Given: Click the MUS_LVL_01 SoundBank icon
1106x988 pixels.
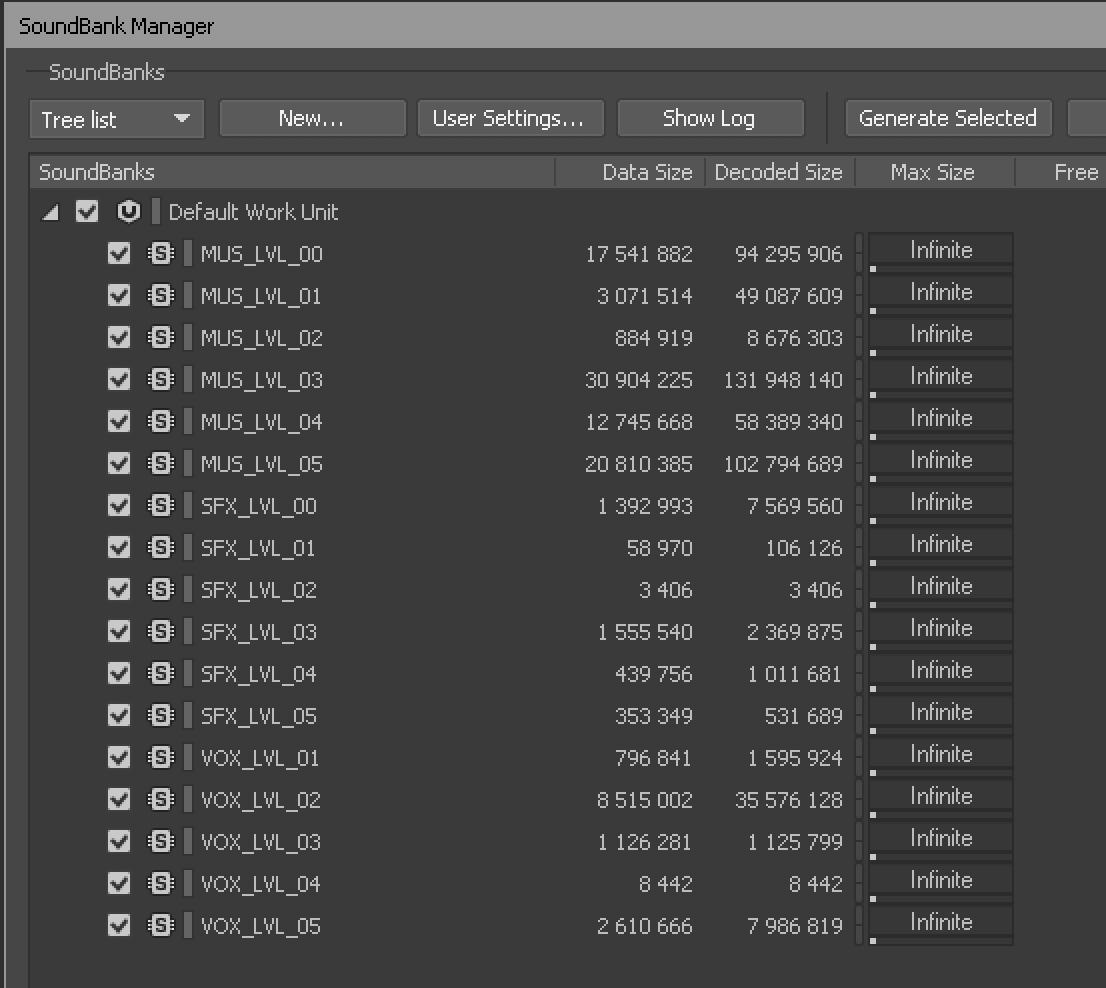Looking at the screenshot, I should [161, 295].
